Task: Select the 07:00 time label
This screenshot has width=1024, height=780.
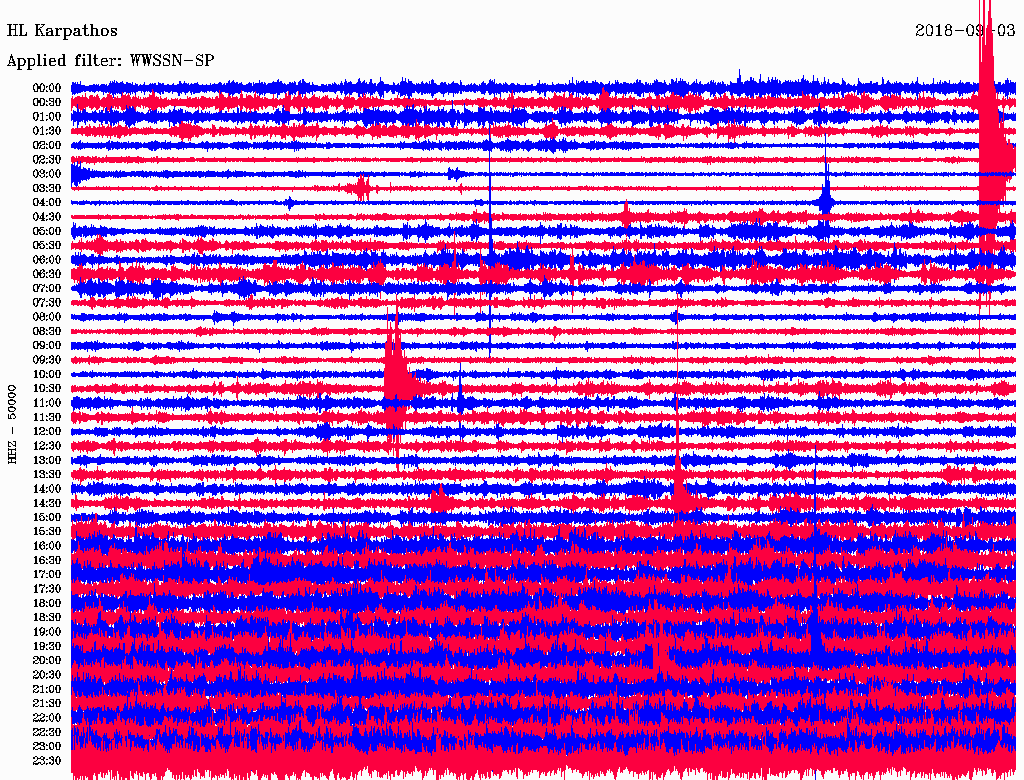Action: pyautogui.click(x=46, y=289)
